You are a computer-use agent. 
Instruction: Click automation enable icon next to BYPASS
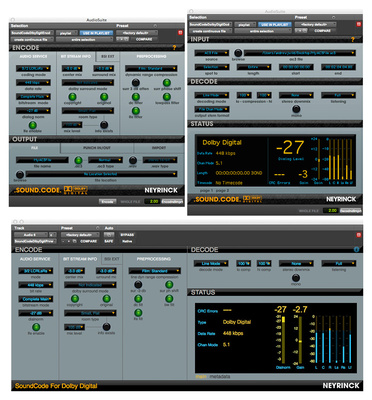pyautogui.click(x=110, y=235)
